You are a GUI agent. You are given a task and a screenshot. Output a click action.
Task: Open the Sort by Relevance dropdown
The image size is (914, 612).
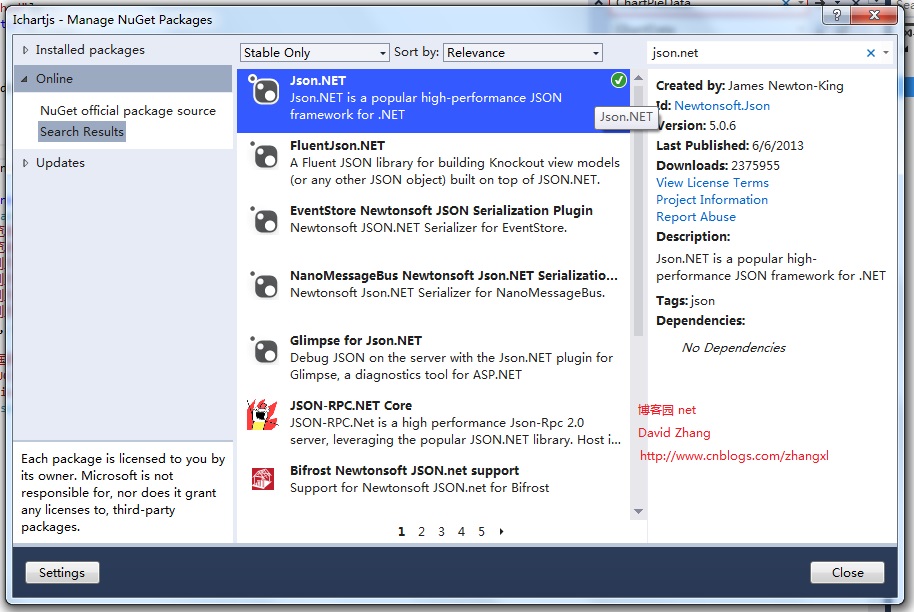522,52
